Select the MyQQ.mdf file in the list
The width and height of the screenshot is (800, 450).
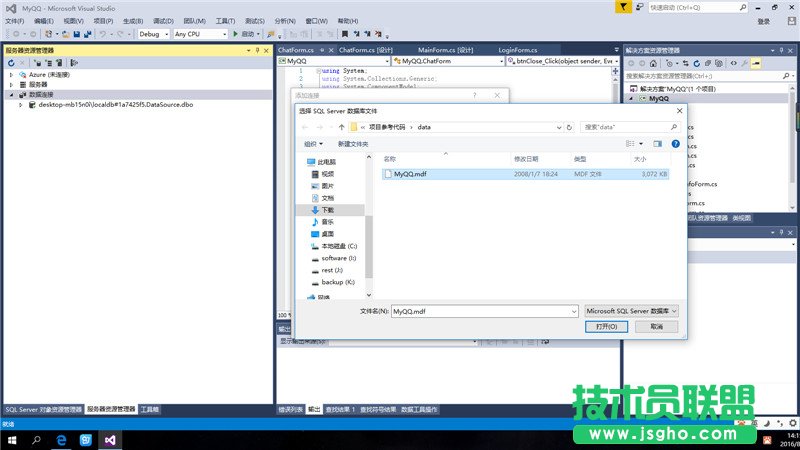pyautogui.click(x=526, y=174)
